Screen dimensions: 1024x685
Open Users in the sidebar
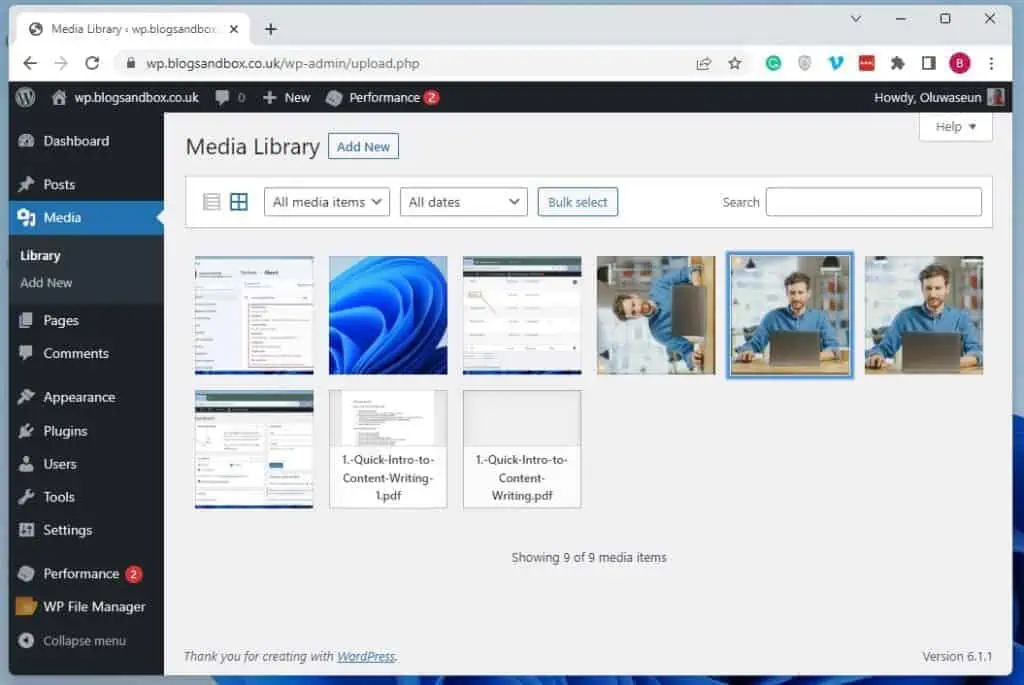pos(60,464)
